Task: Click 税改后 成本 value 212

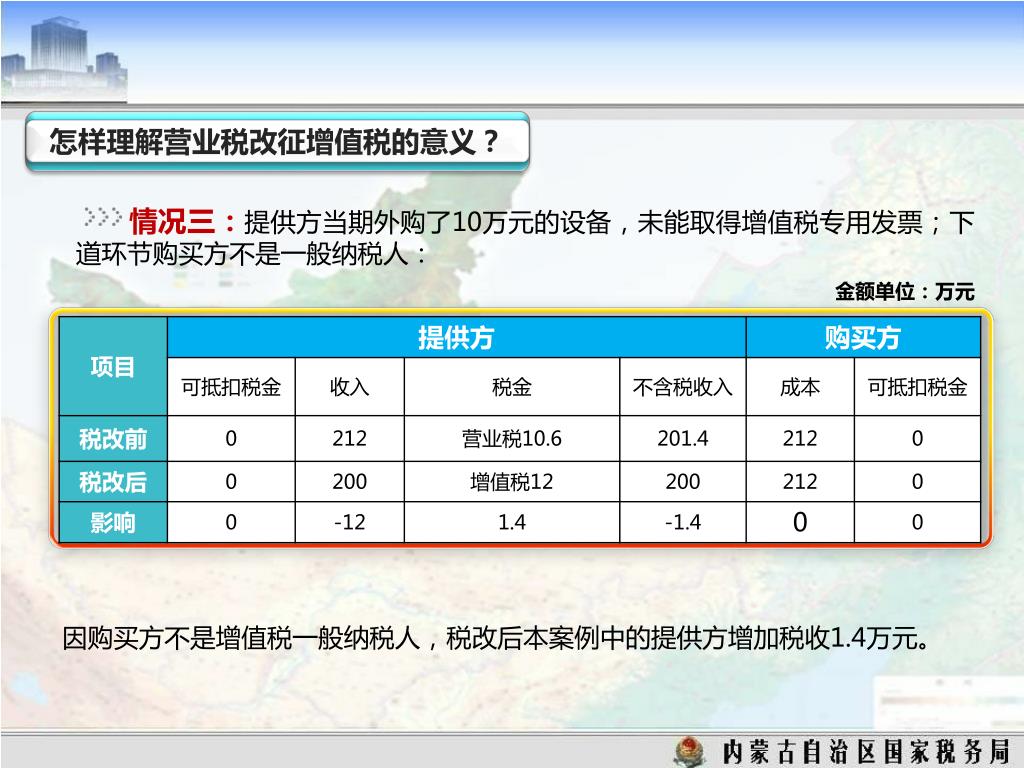Action: (800, 482)
